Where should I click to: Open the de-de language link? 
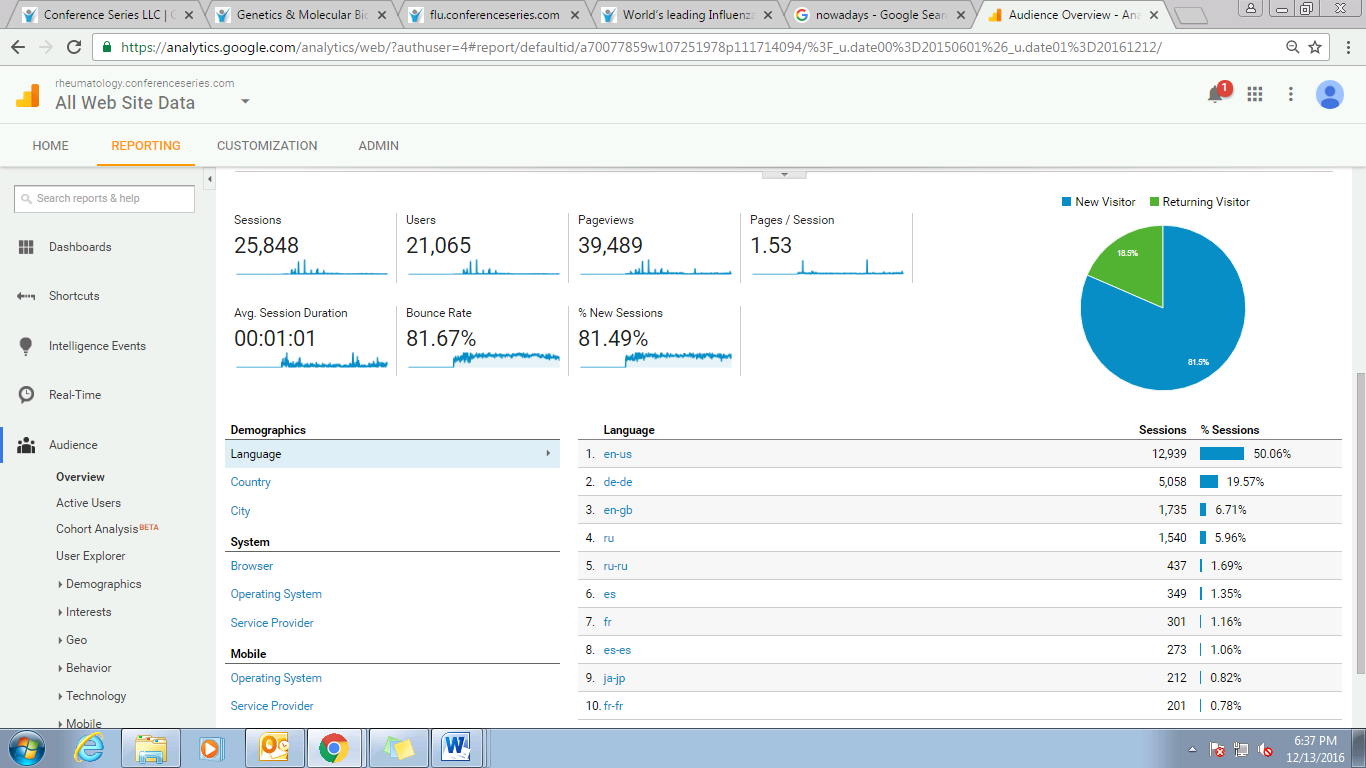click(x=617, y=482)
